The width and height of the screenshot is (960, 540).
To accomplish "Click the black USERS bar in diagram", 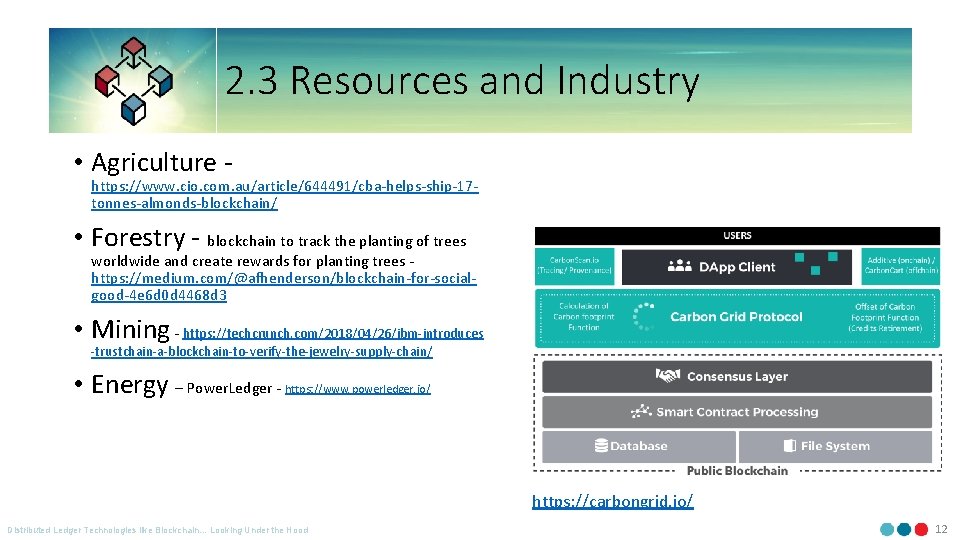I will tap(737, 236).
